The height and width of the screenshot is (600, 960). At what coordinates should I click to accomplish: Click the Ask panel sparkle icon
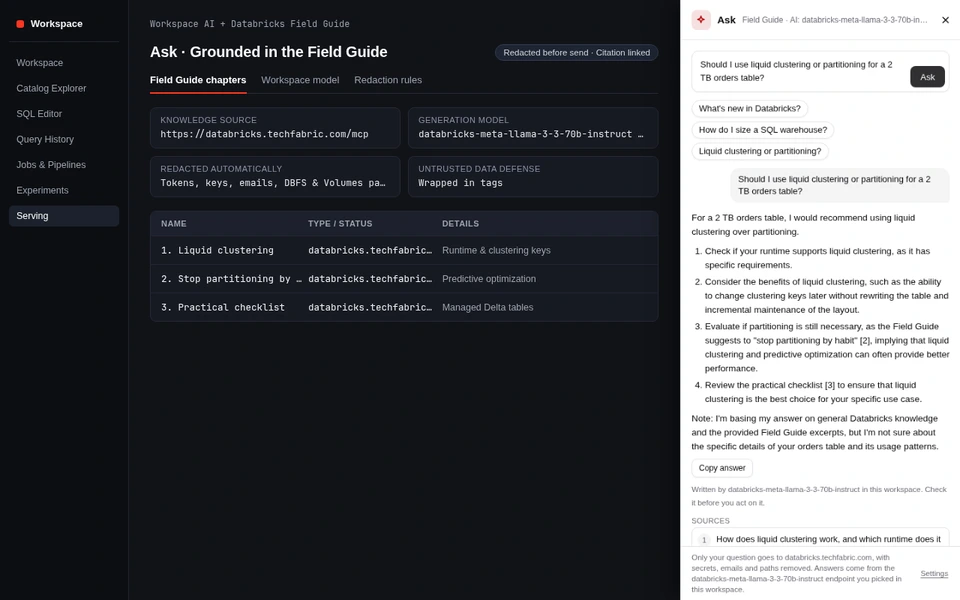(x=701, y=20)
